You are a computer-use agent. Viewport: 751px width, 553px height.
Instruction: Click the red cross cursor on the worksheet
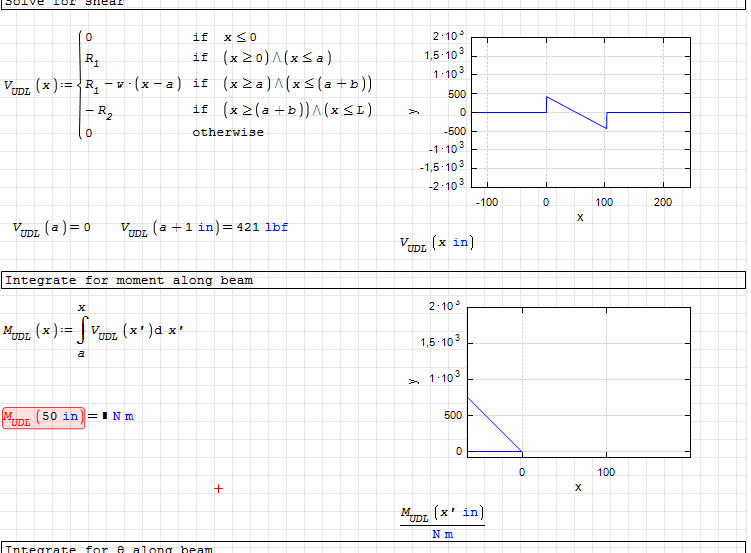click(218, 488)
